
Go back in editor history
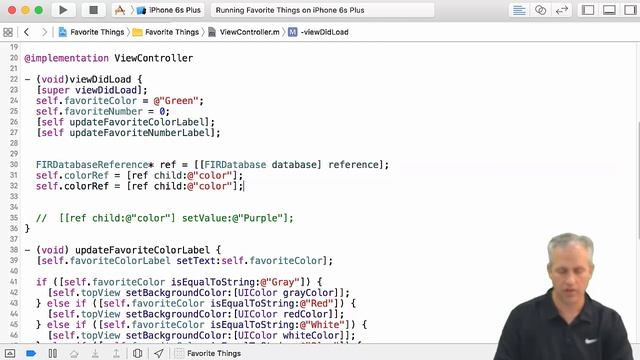coord(27,32)
